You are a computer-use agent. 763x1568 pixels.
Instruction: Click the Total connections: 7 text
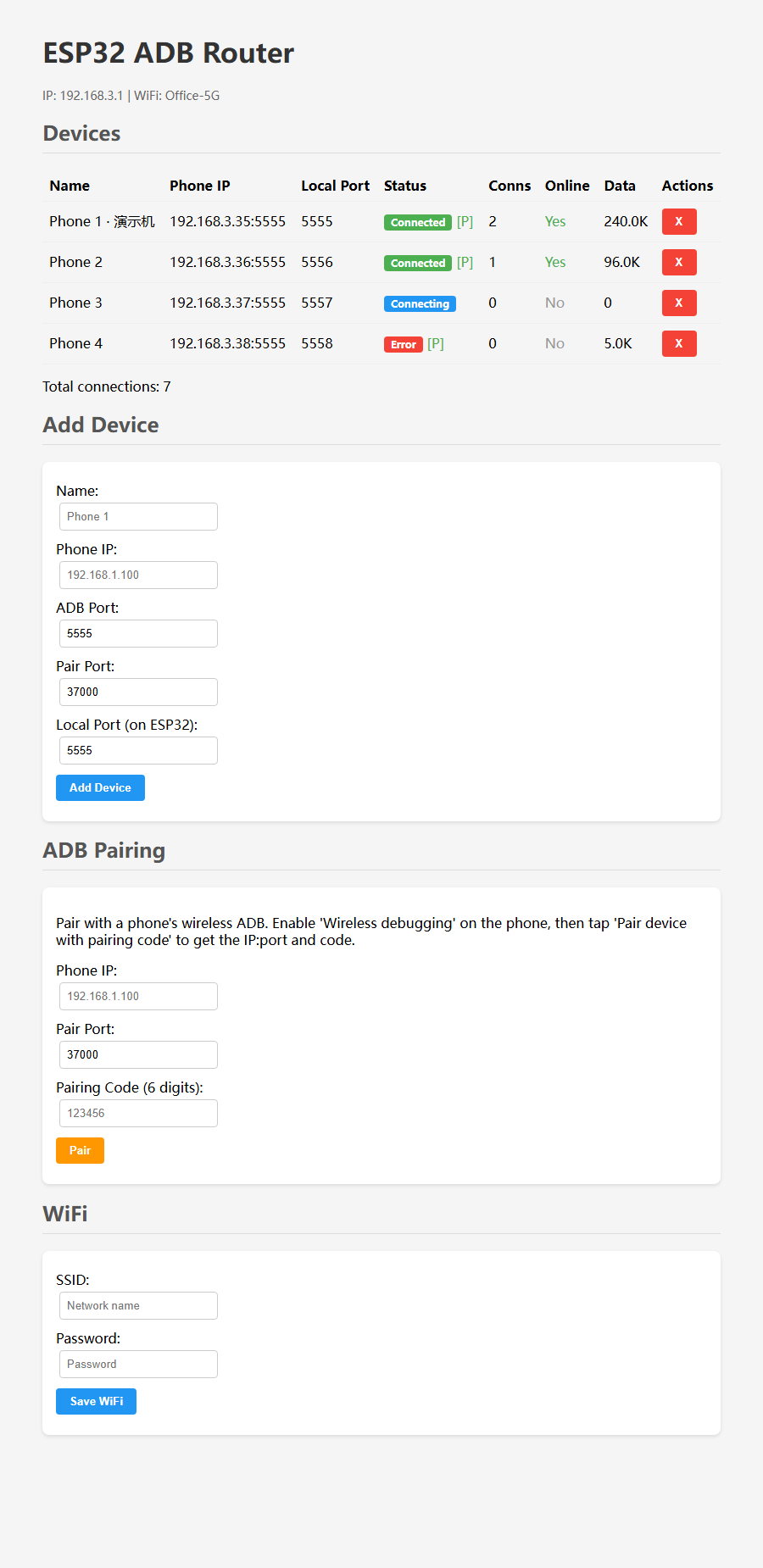(107, 386)
